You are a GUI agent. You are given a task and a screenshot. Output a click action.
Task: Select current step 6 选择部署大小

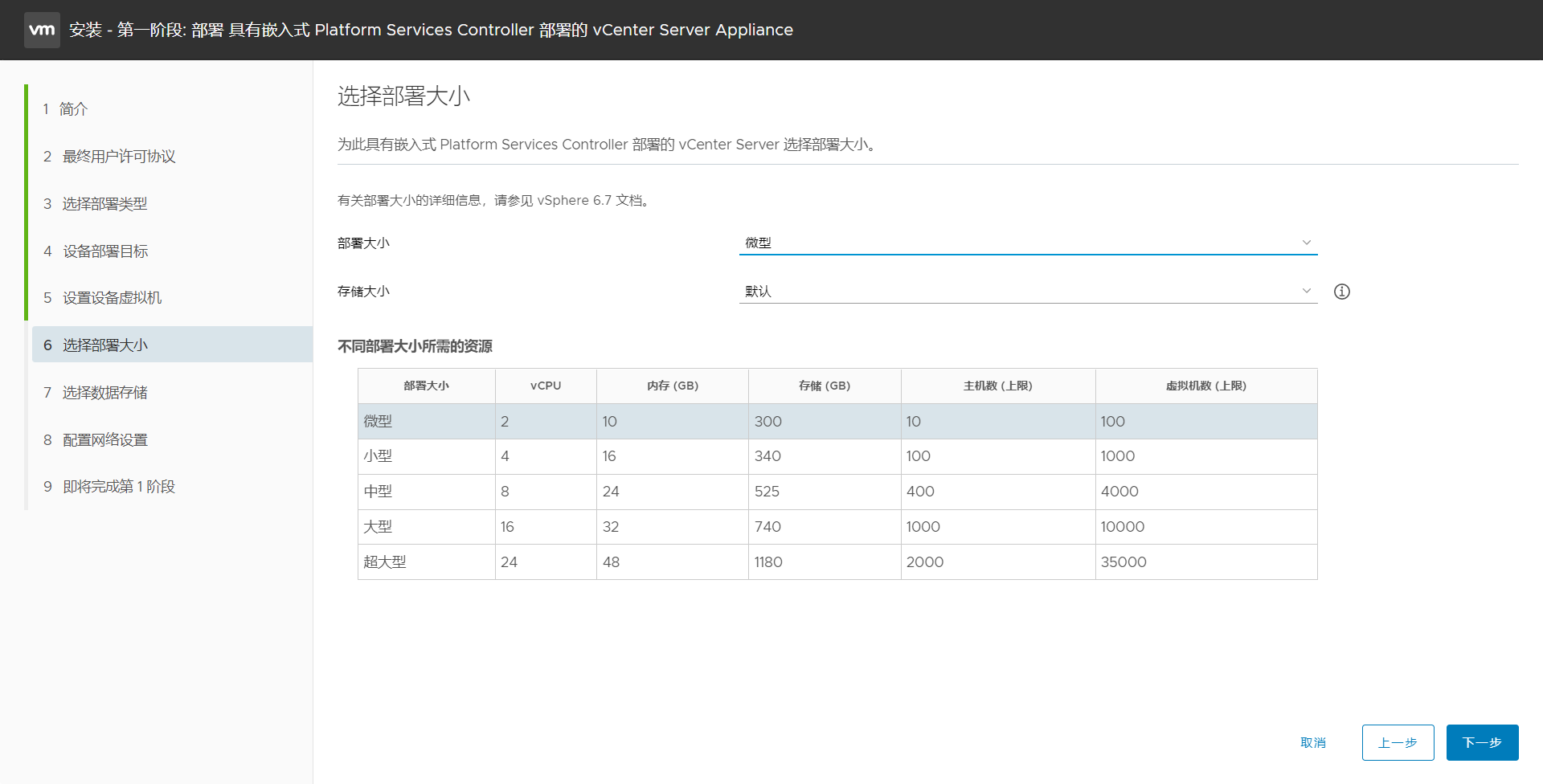click(172, 345)
